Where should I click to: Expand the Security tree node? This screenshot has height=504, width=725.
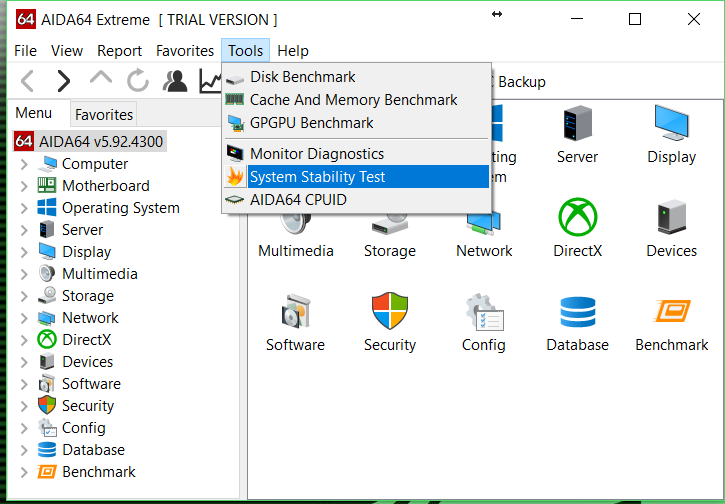[x=24, y=406]
